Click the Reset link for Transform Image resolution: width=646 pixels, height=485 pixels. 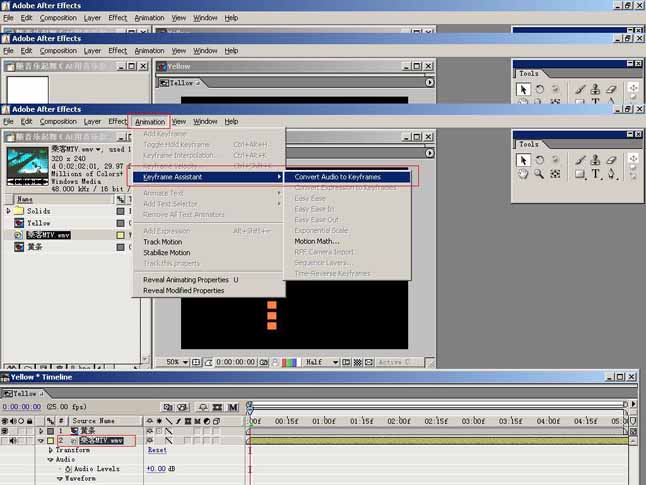(157, 450)
